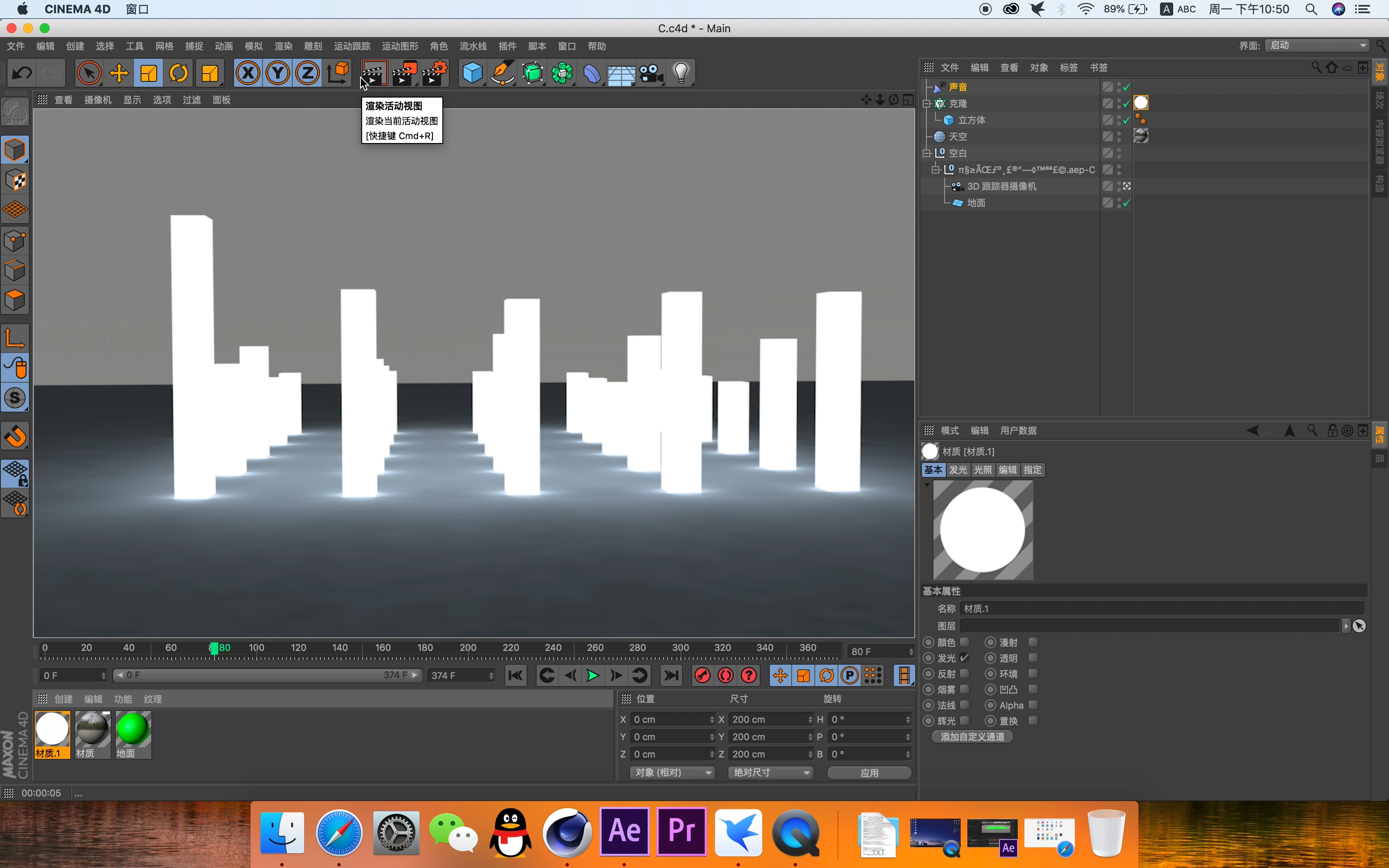Click the 应用 apply button

click(x=869, y=773)
